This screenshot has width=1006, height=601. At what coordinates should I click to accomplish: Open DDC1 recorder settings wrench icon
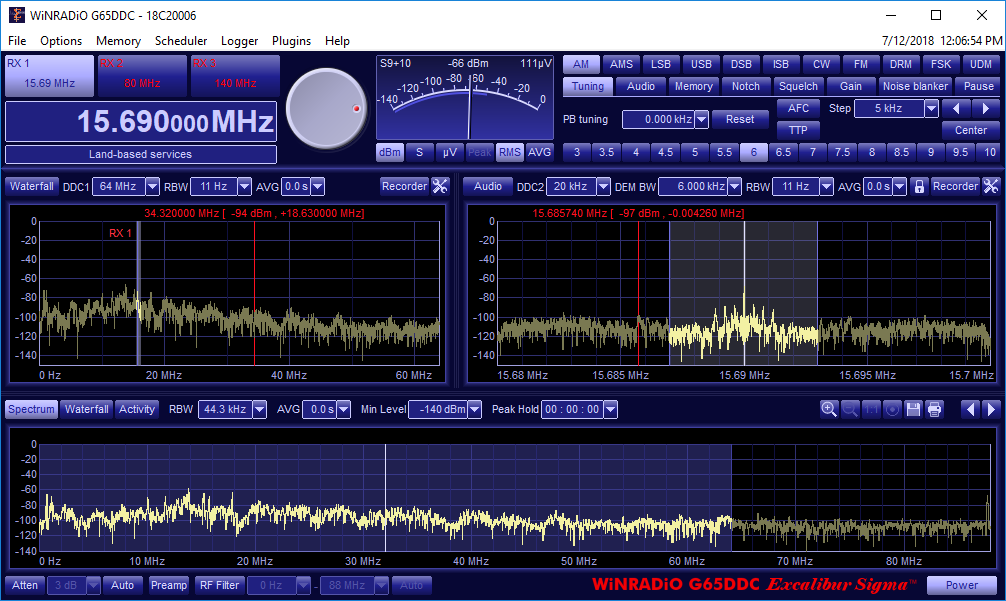[x=440, y=186]
